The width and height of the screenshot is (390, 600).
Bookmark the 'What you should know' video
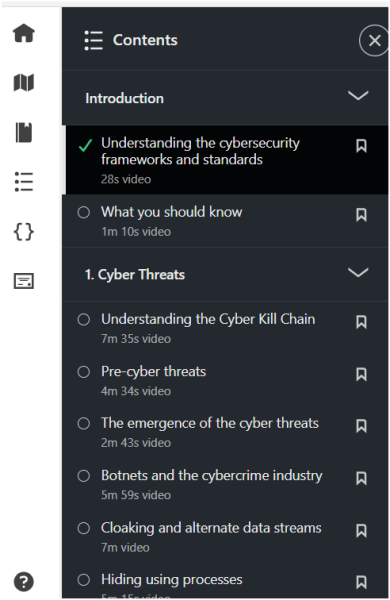pyautogui.click(x=361, y=215)
